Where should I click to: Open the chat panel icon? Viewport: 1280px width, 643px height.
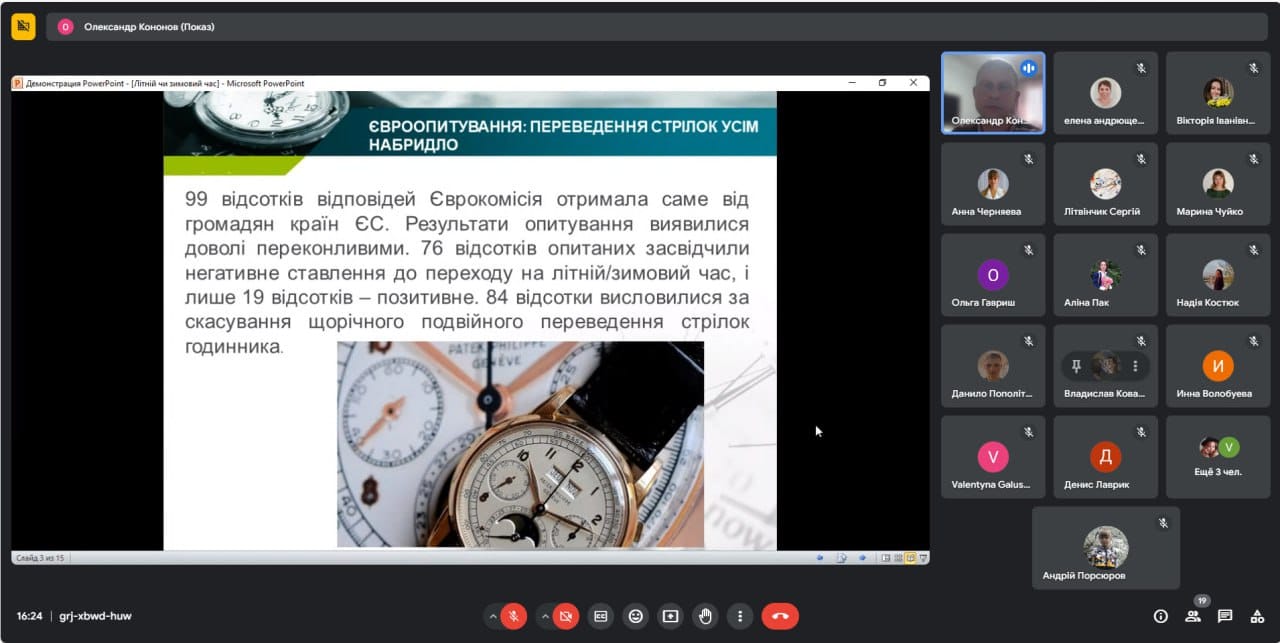[1225, 616]
